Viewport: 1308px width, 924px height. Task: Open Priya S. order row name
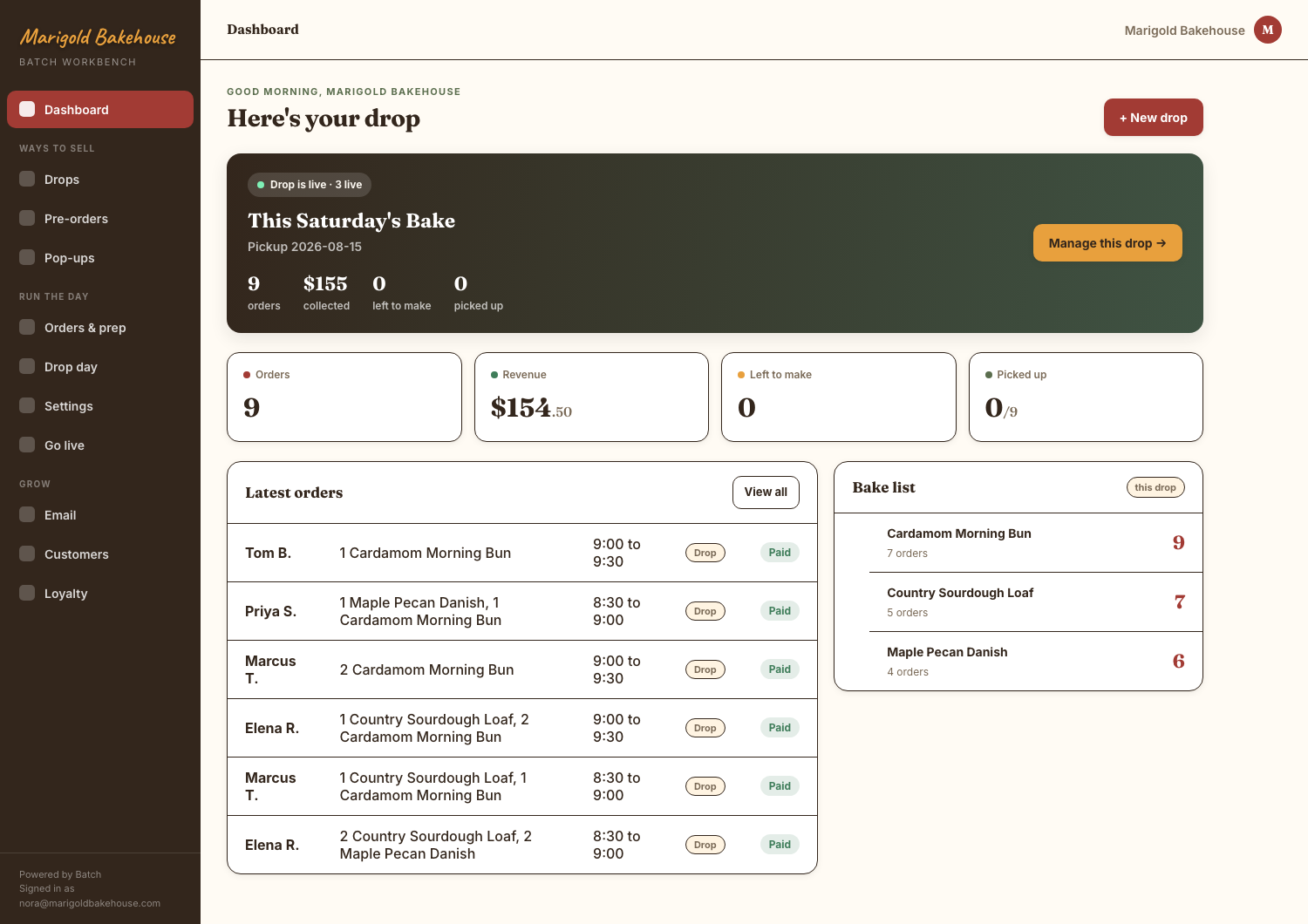pyautogui.click(x=271, y=611)
